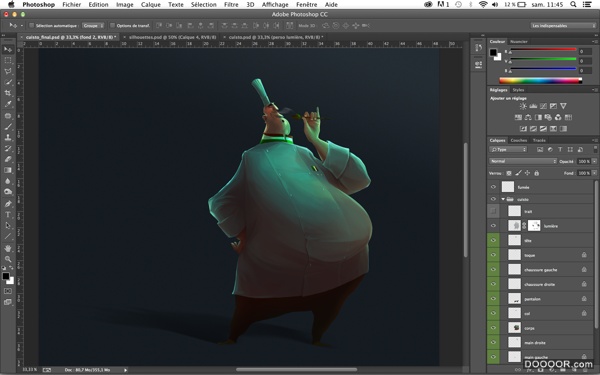Enable the Sélection automatique checkbox

point(32,26)
